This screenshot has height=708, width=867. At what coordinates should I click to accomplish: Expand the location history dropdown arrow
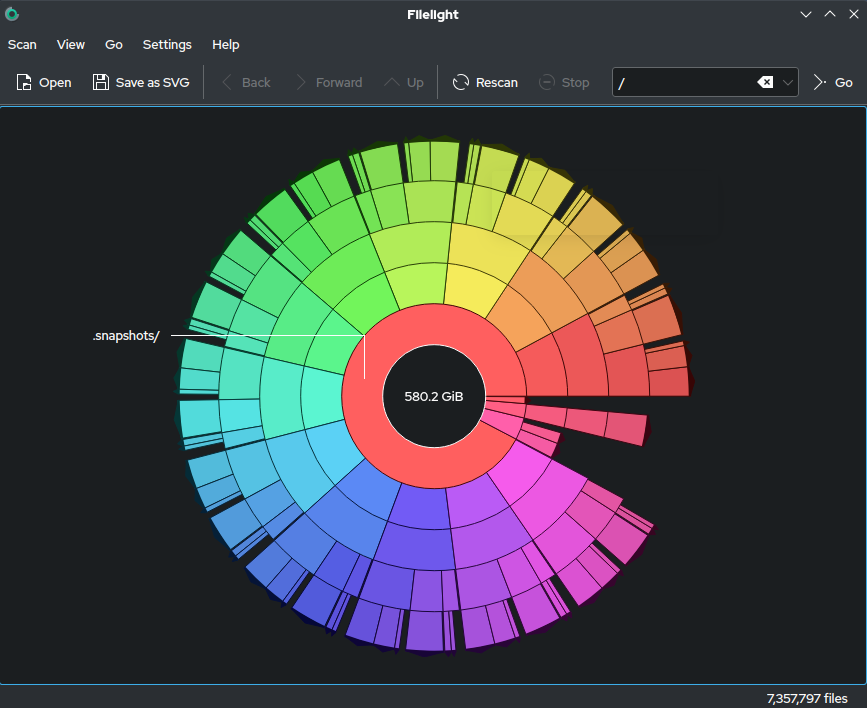pos(788,82)
